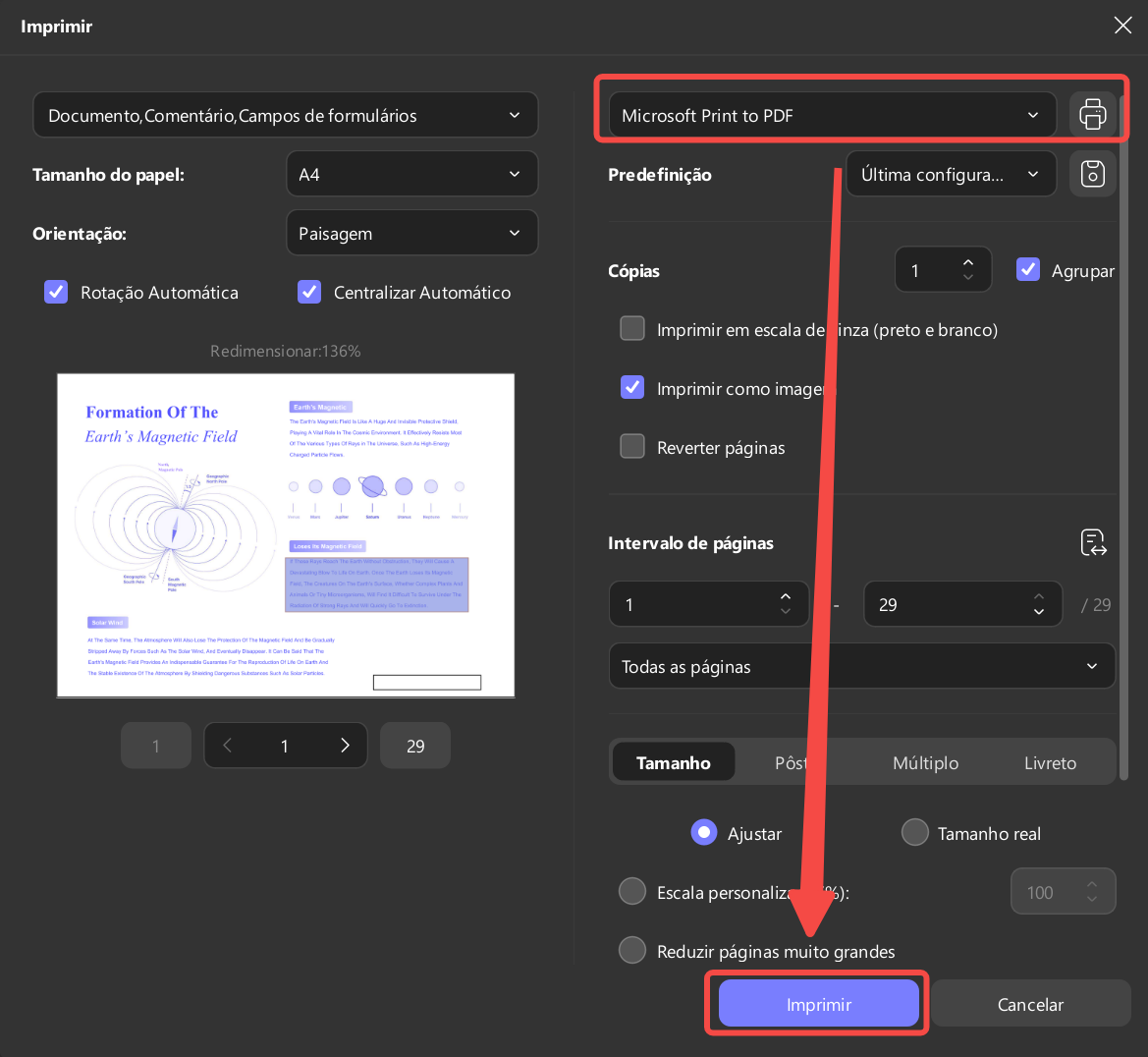The height and width of the screenshot is (1057, 1148).
Task: Decrease Cópias count down arrow
Action: 968,278
